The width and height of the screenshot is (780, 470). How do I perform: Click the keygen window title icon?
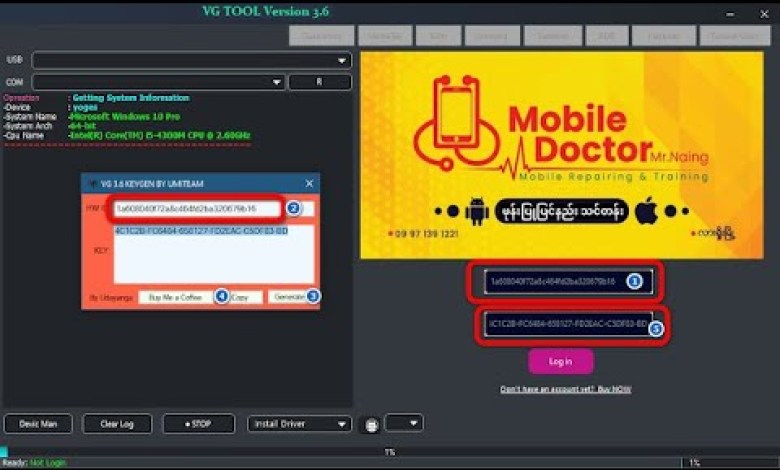click(x=92, y=184)
